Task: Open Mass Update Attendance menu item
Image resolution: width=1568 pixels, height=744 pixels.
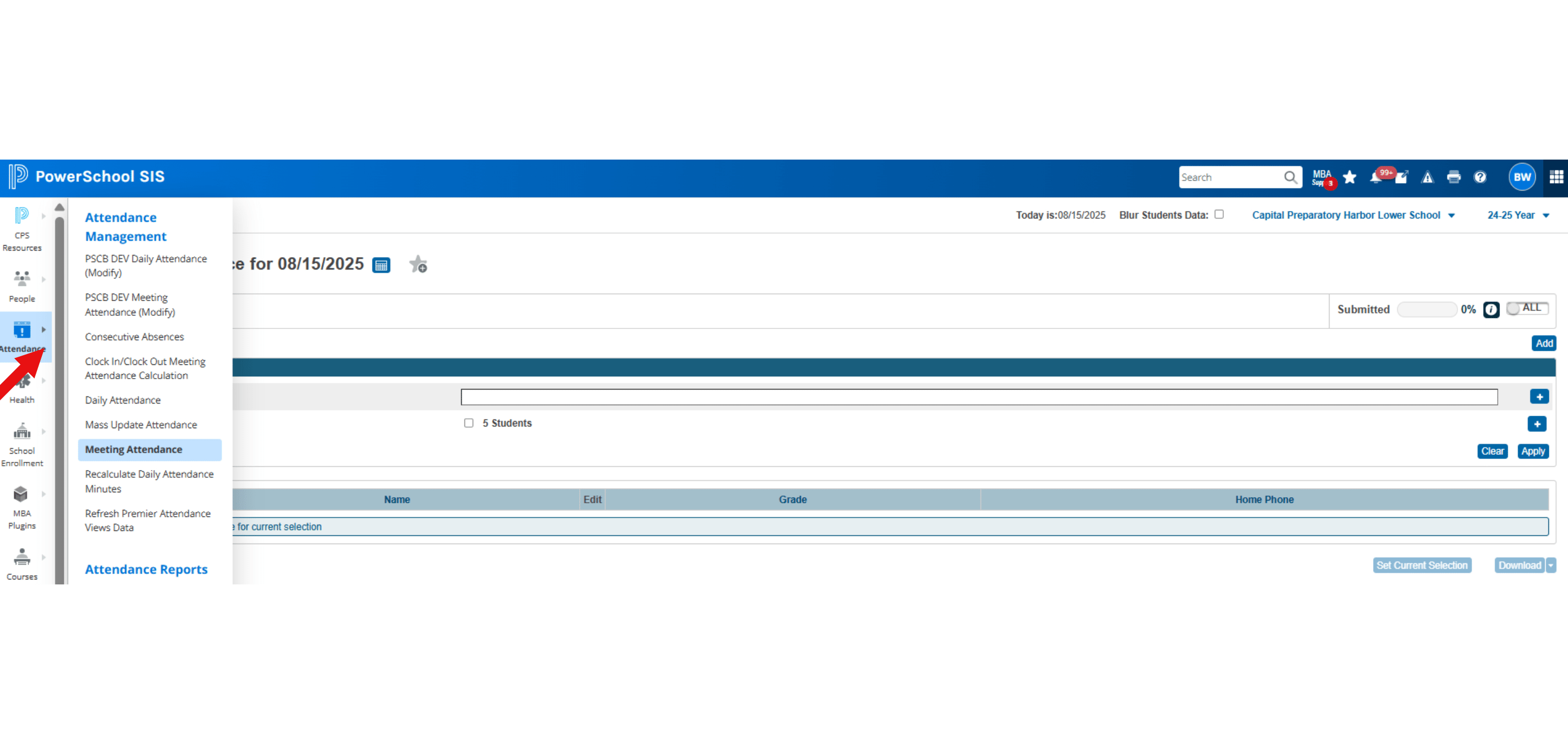Action: 140,425
